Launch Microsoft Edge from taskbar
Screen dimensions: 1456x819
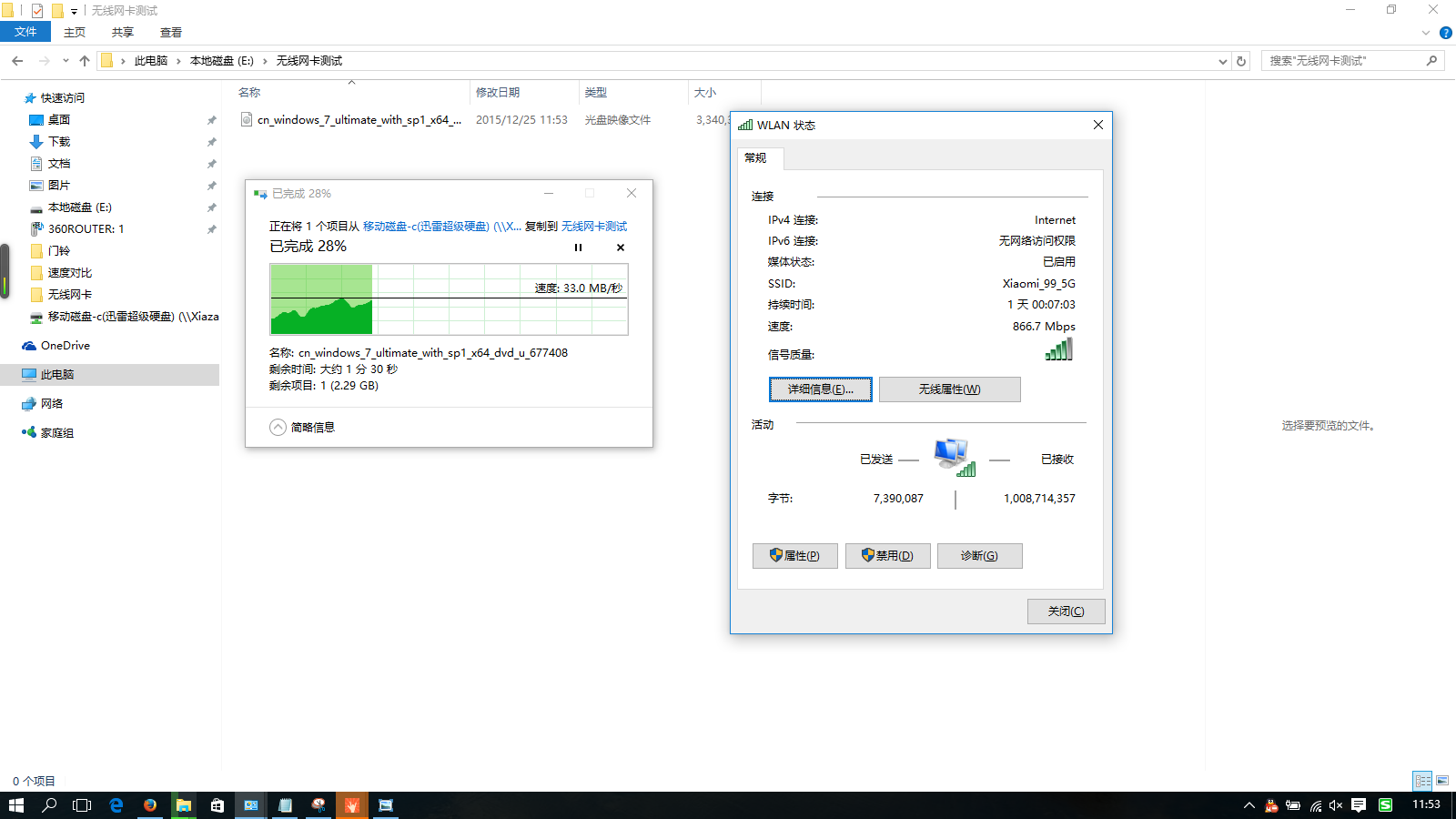pyautogui.click(x=116, y=805)
